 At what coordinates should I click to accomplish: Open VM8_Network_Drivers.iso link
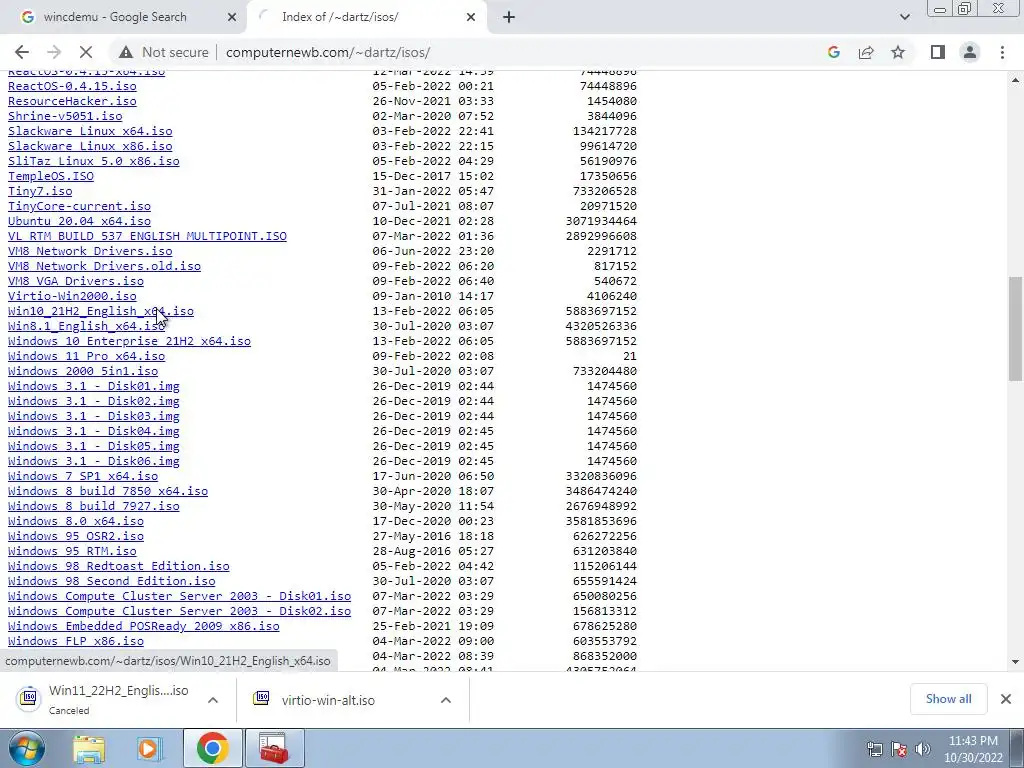(90, 251)
